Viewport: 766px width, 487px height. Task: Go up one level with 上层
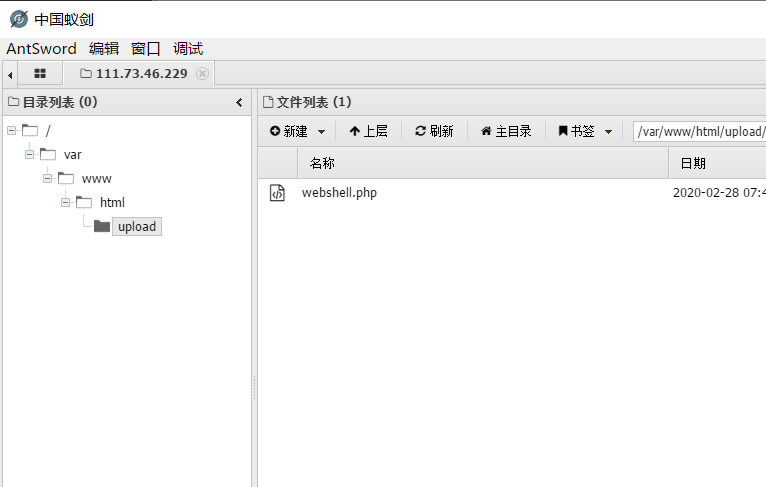point(369,131)
